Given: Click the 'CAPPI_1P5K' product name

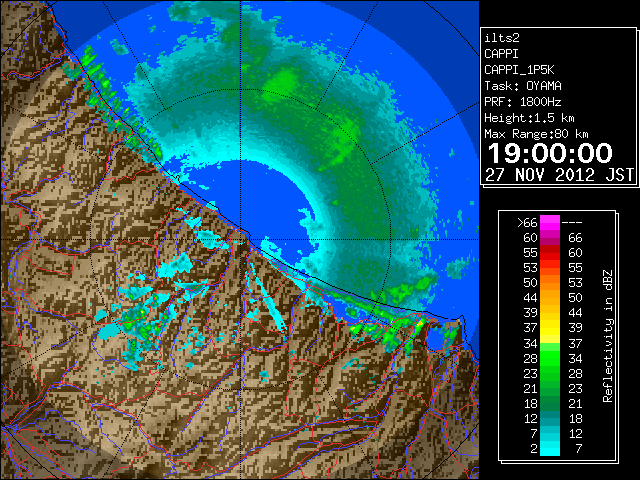Looking at the screenshot, I should 519,70.
